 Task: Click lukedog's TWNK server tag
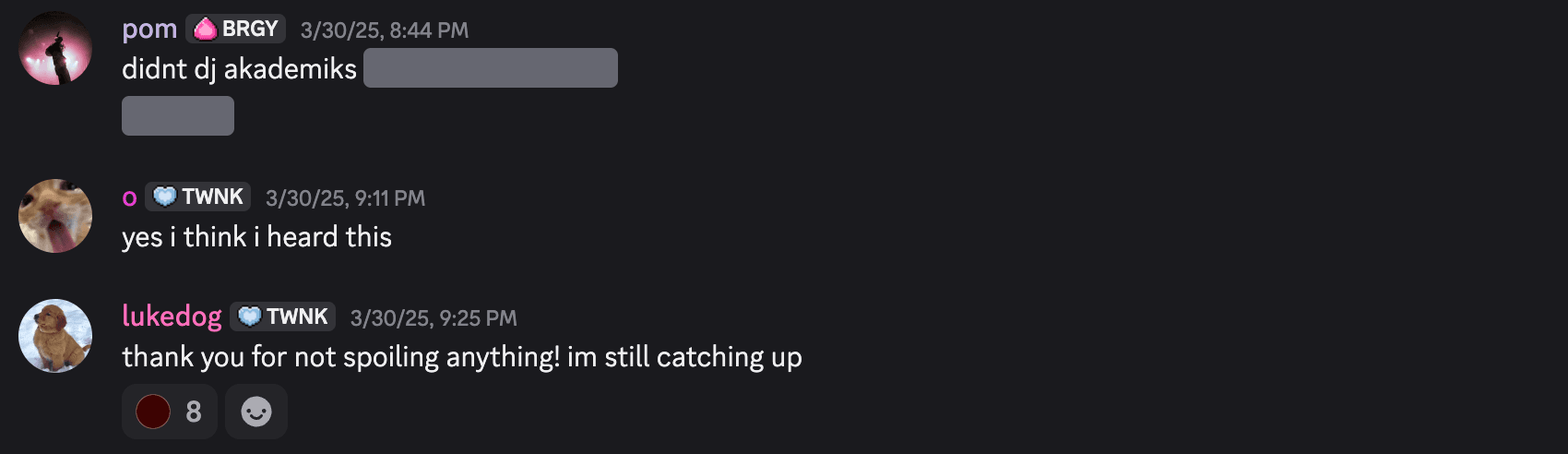coord(283,317)
